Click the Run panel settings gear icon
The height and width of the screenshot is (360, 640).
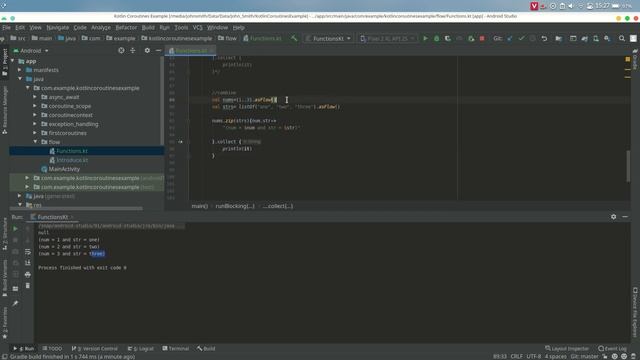[x=613, y=217]
